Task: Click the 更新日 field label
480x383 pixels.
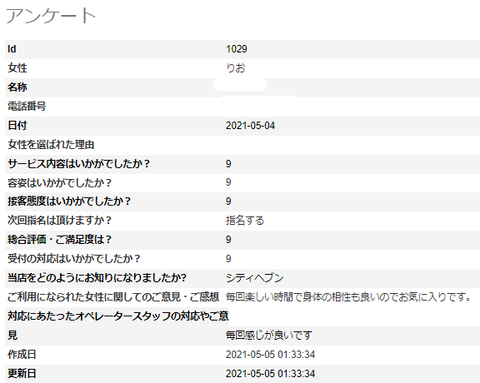Action: 22,373
